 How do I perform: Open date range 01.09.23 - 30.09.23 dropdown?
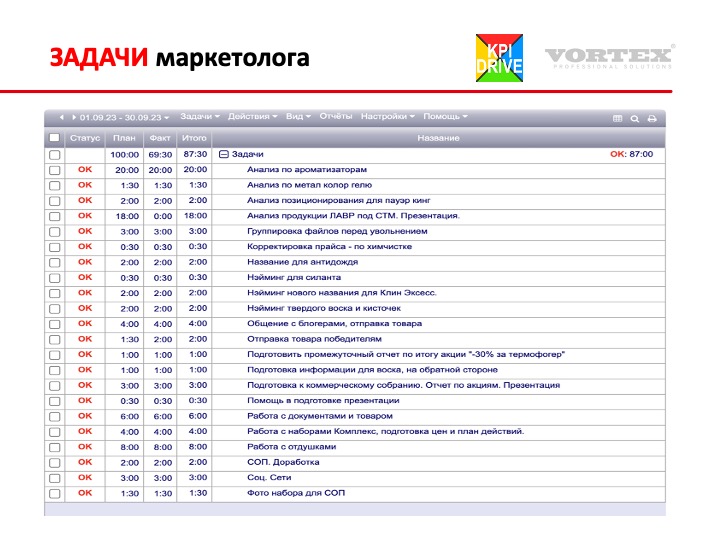click(x=124, y=118)
